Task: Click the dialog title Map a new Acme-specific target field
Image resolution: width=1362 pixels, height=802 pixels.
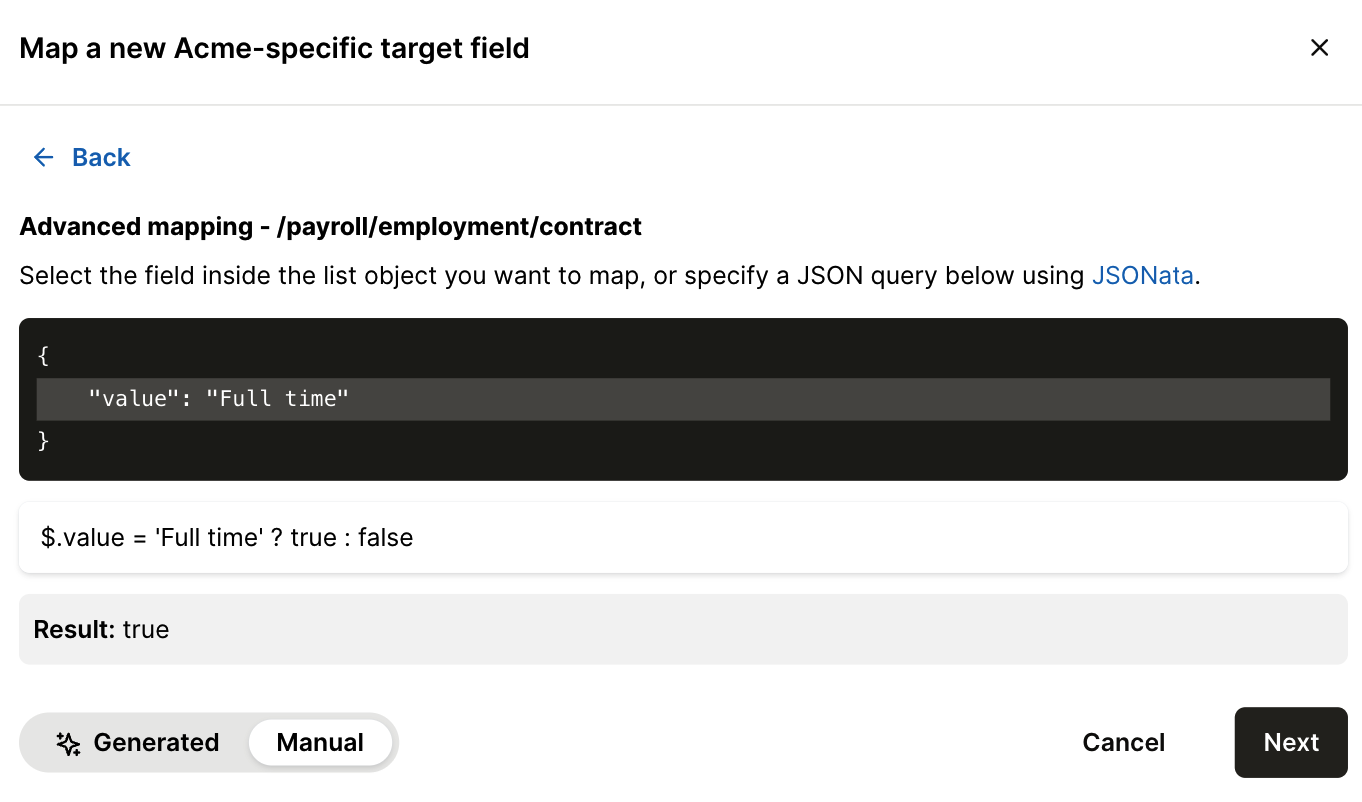Action: [x=274, y=48]
